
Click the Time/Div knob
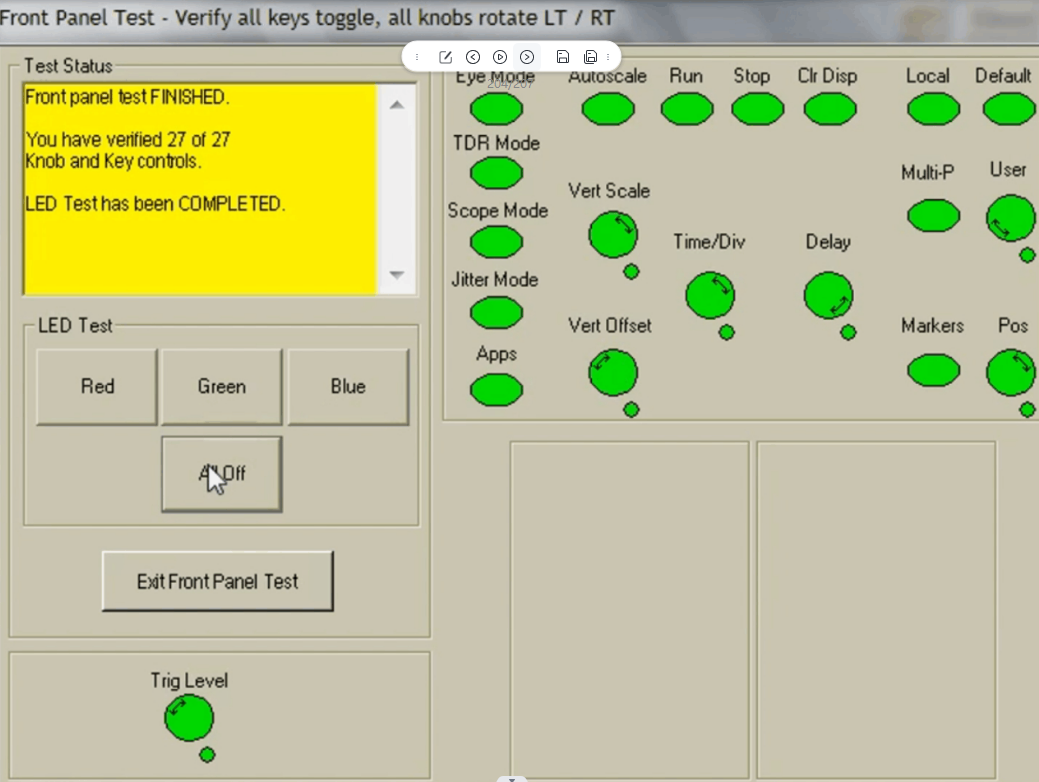(710, 295)
